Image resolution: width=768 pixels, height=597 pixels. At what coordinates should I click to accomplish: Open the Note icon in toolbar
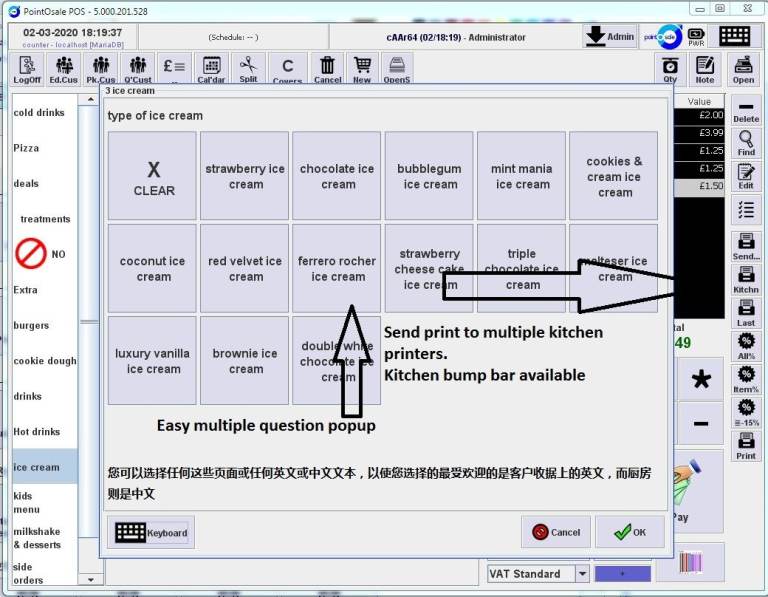click(x=705, y=69)
